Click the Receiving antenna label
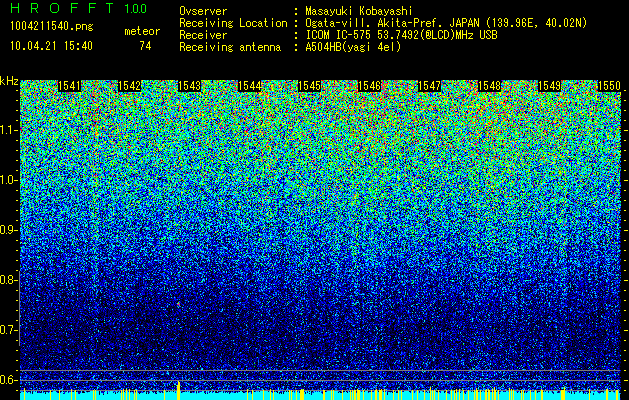Image resolution: width=629 pixels, height=400 pixels. (230, 47)
